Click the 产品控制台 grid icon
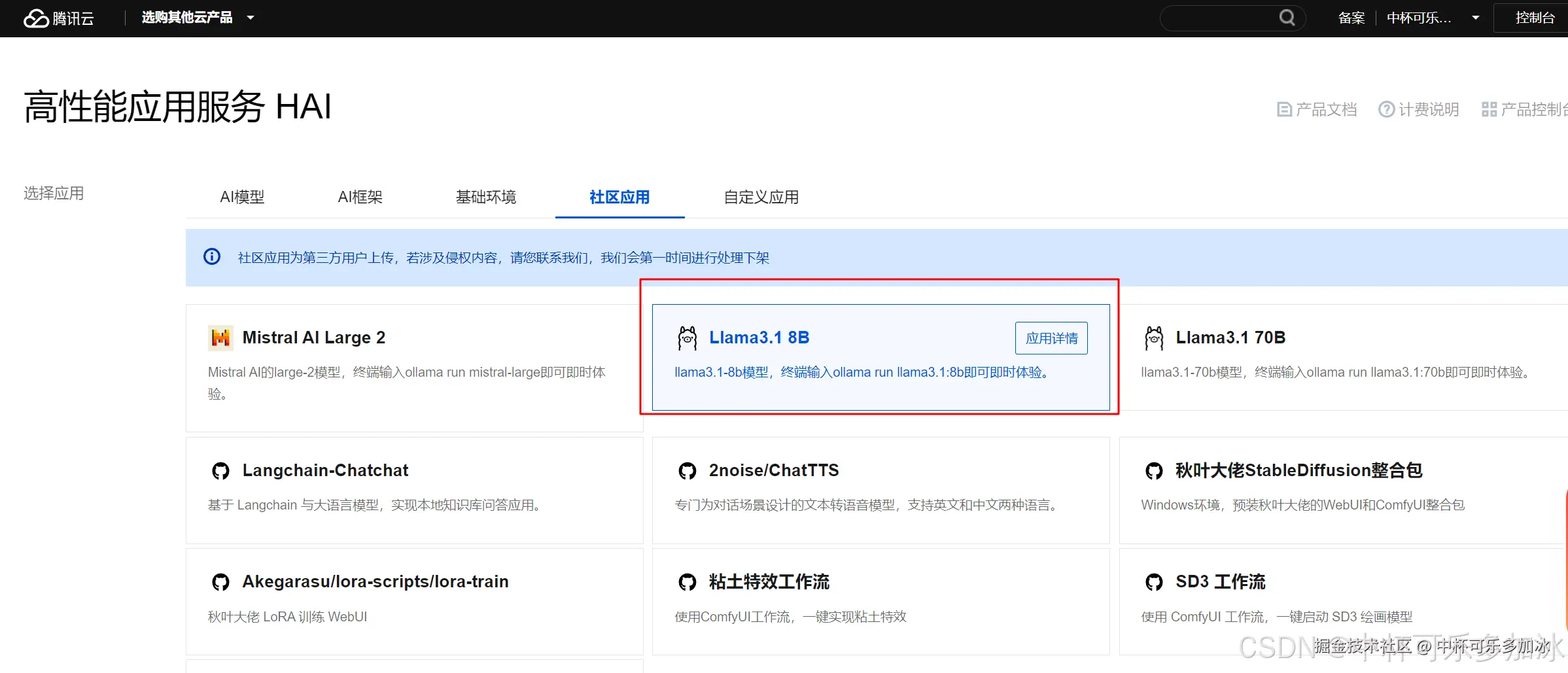Screen dimensions: 1568x673 click(1490, 109)
